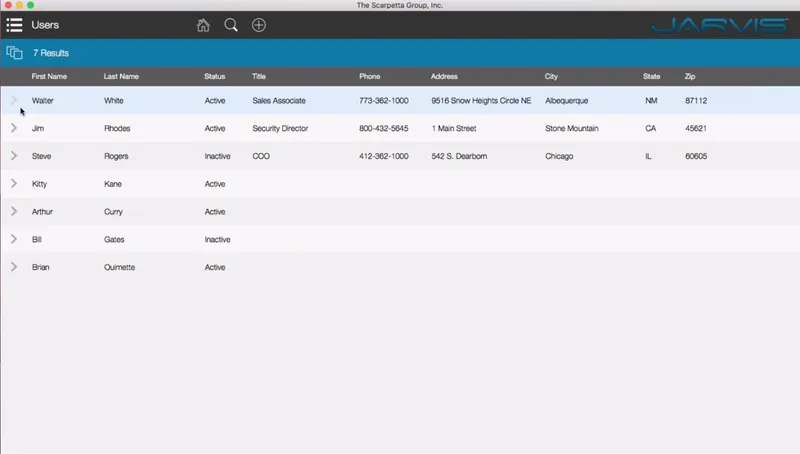The image size is (800, 454).
Task: Click address 542 S. Dearborn
Action: (459, 156)
